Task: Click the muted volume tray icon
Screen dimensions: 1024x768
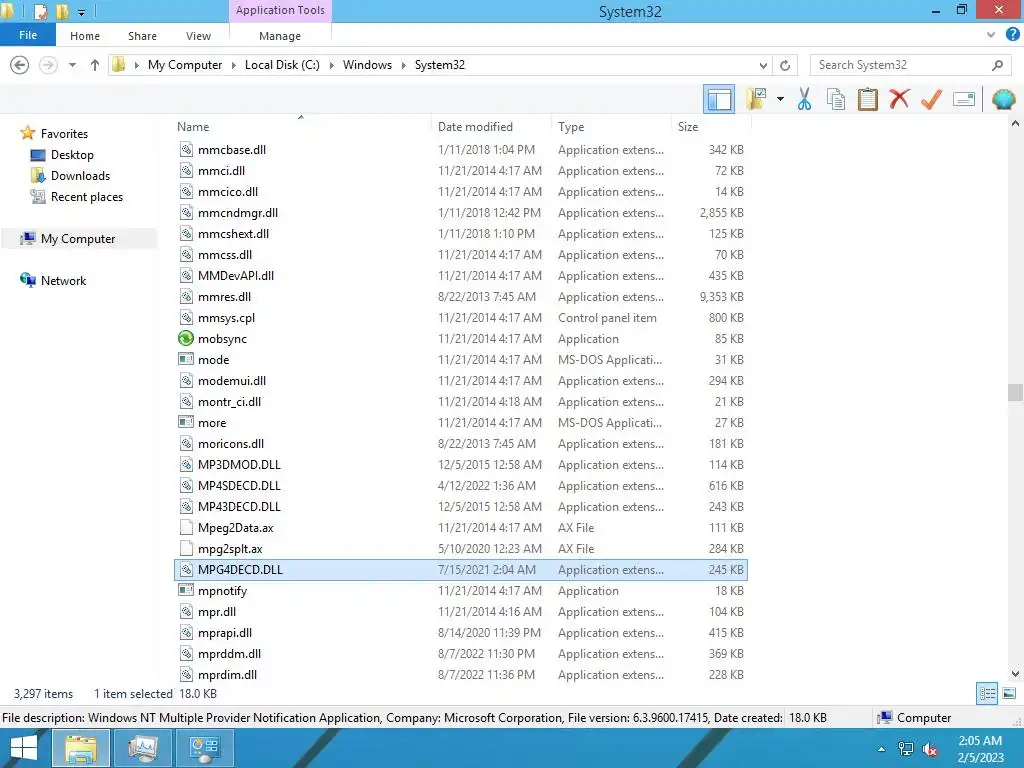Action: (x=929, y=749)
